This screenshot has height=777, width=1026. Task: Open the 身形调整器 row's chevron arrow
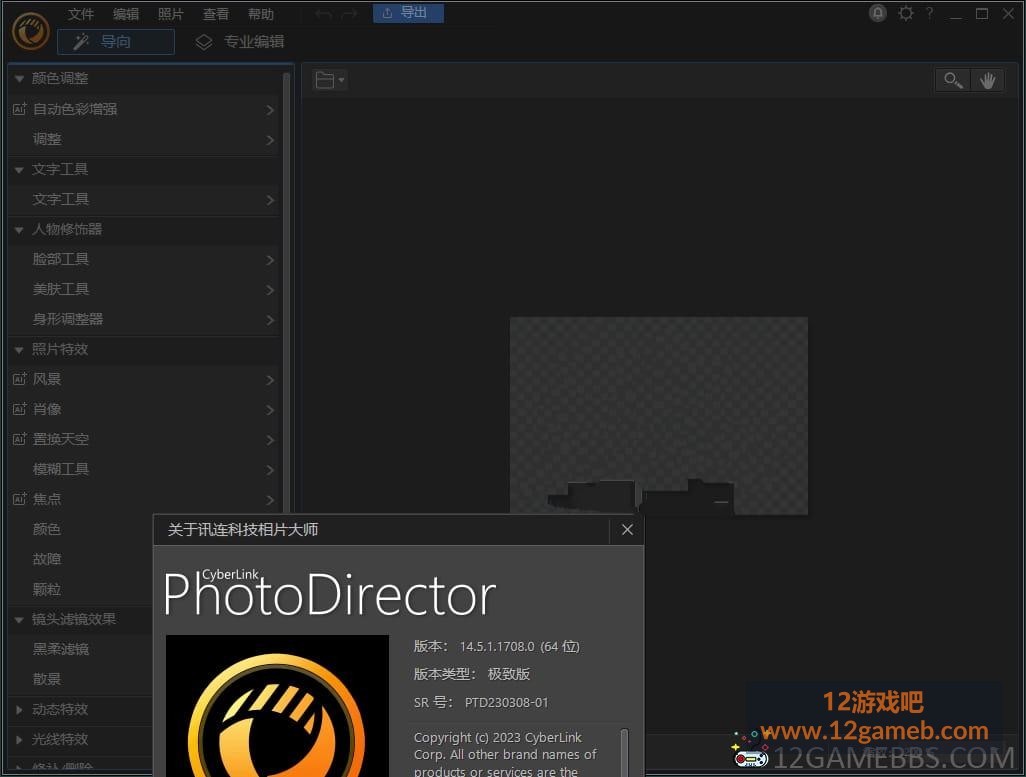tap(270, 320)
